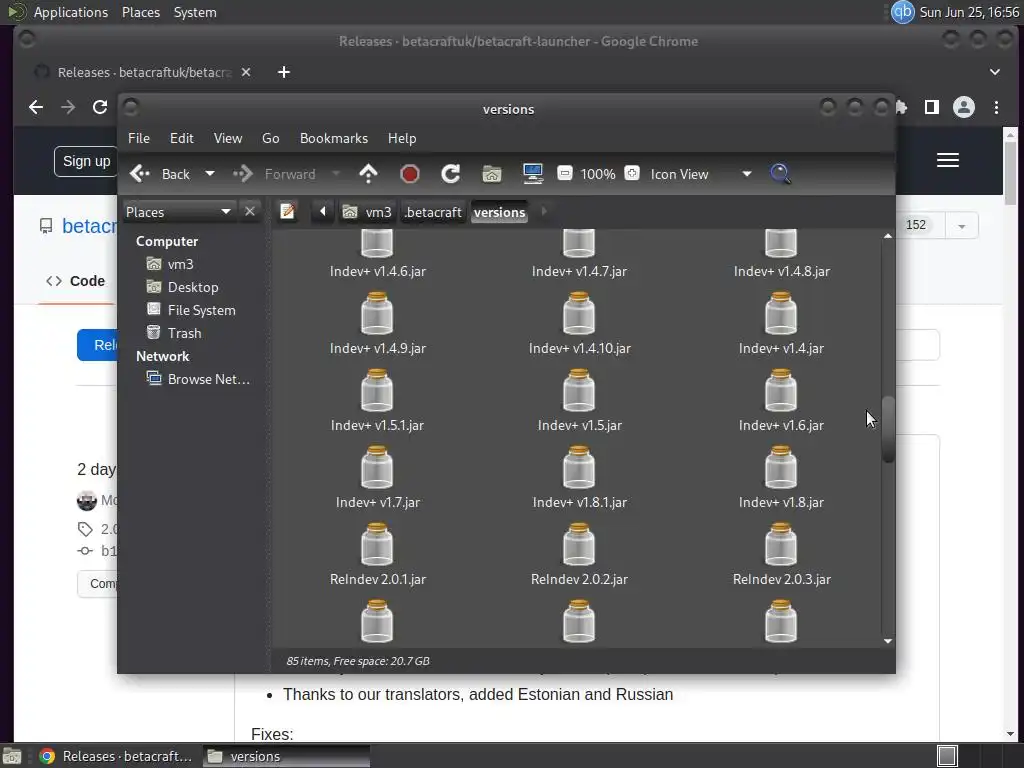This screenshot has height=768, width=1024.
Task: Open the Icon View mode dropdown
Action: (747, 174)
